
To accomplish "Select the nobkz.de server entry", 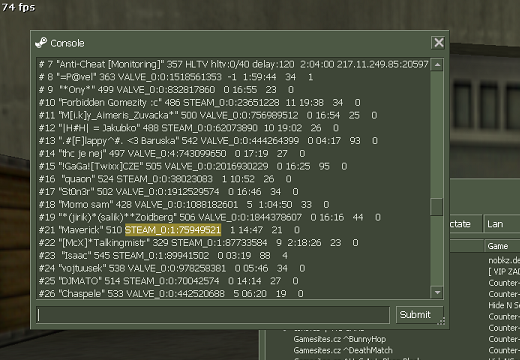I will [x=504, y=260].
